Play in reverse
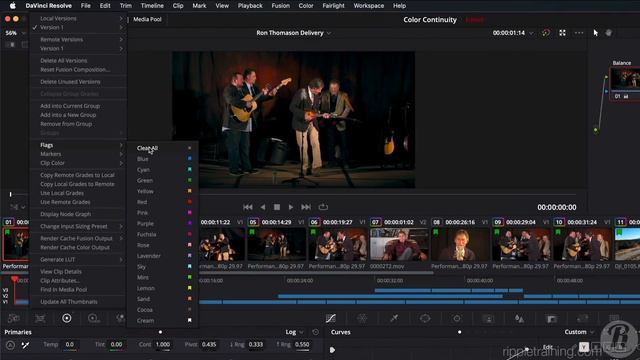 263,207
